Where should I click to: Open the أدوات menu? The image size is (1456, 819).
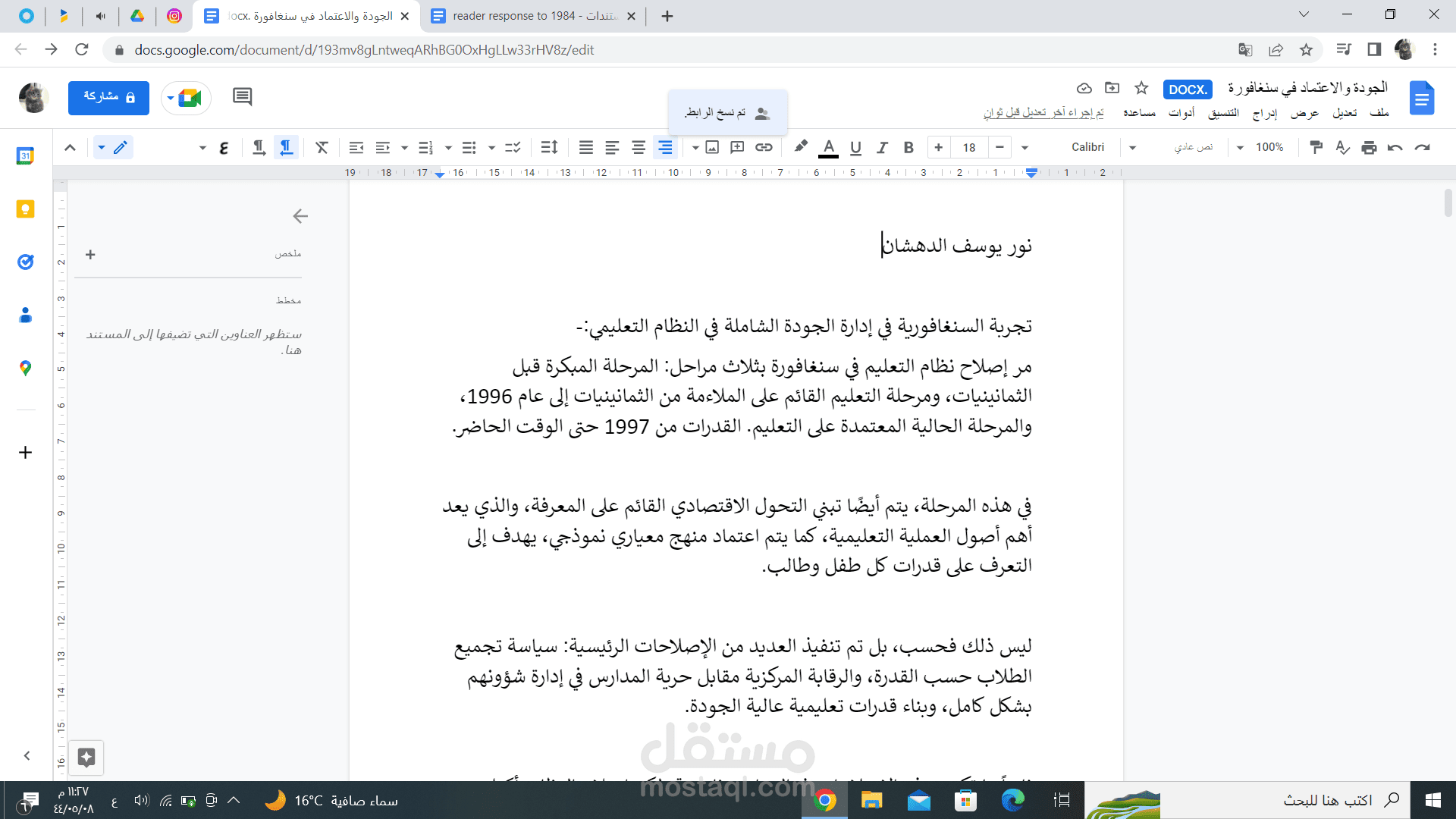click(x=1181, y=112)
